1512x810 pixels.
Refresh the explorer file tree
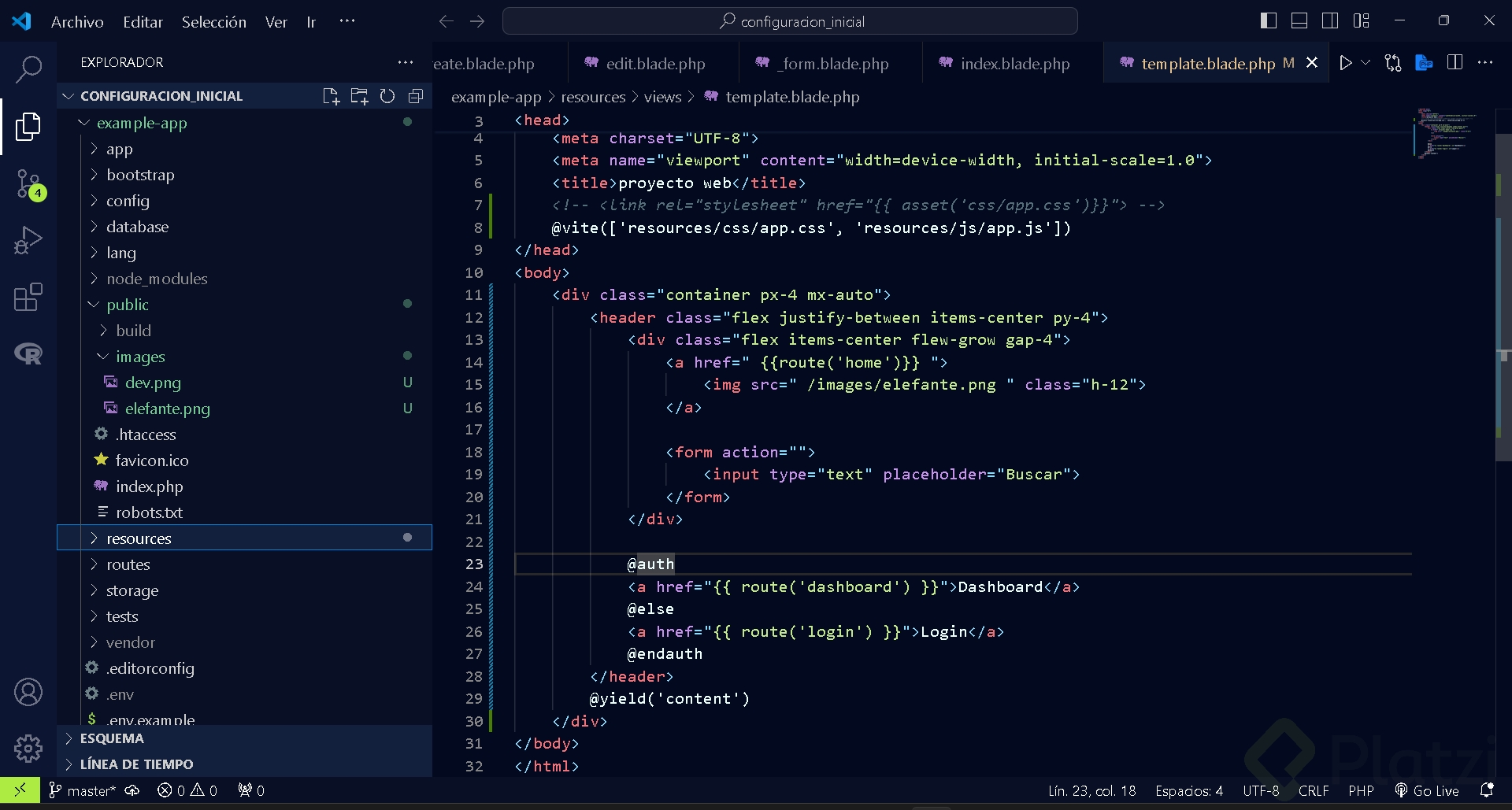click(x=387, y=96)
